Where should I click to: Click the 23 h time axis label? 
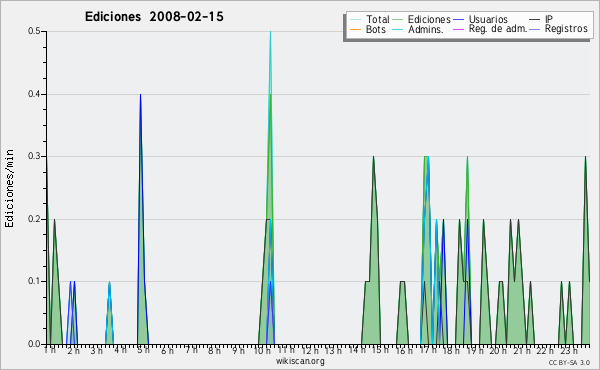569,350
